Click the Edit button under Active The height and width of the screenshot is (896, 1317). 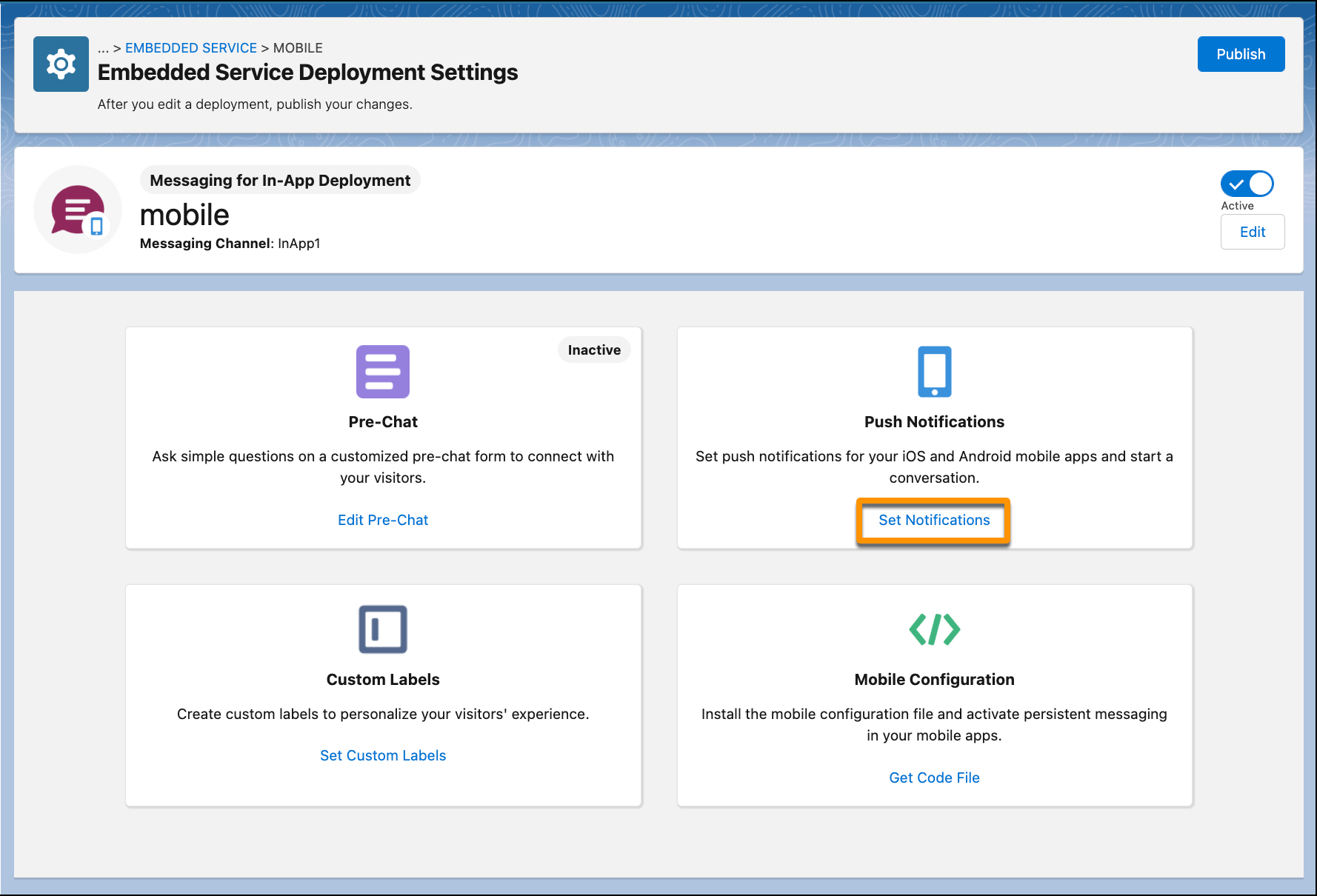click(1253, 232)
